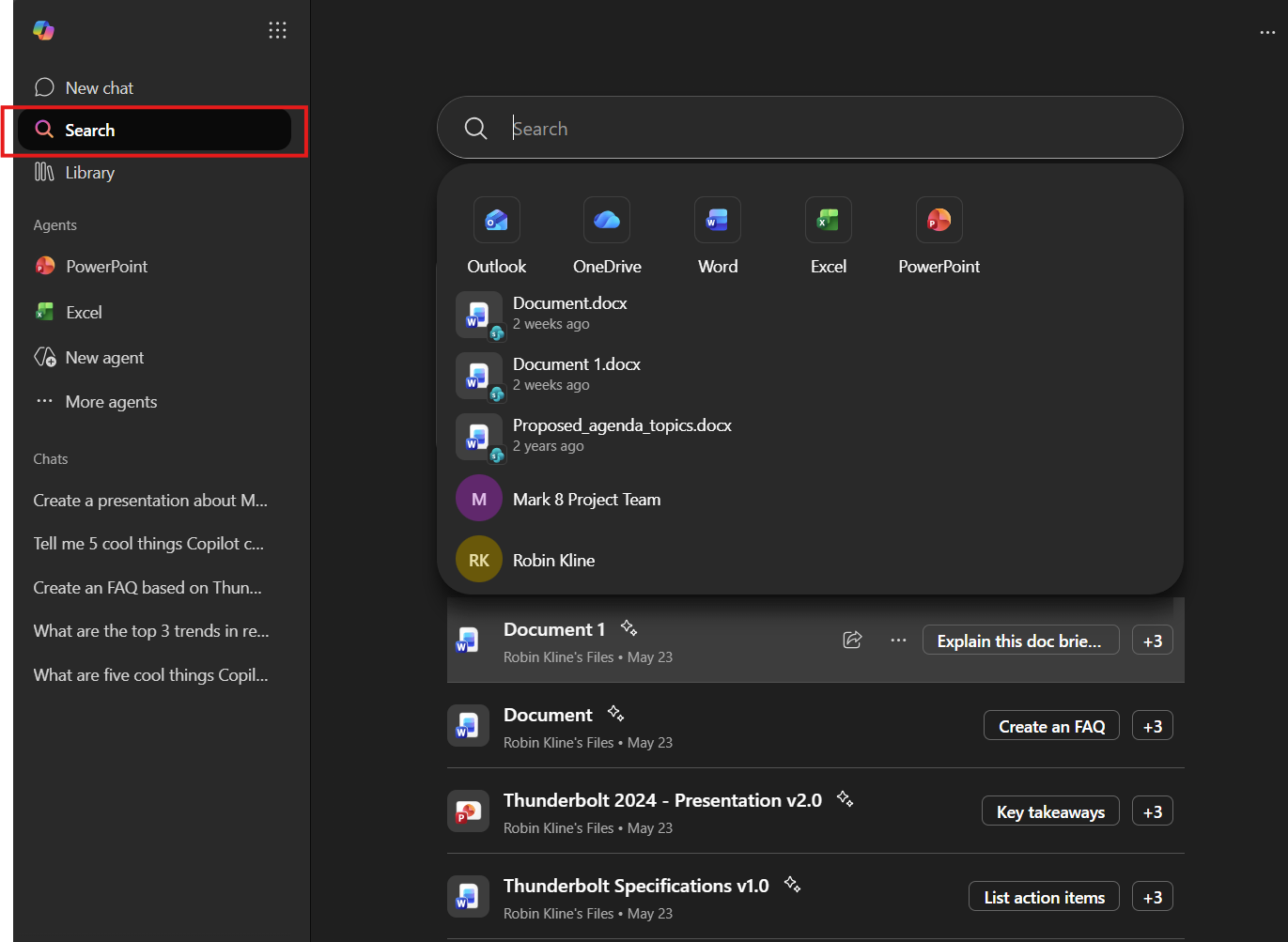Open Document 1 file in list
The image size is (1288, 942).
(554, 629)
